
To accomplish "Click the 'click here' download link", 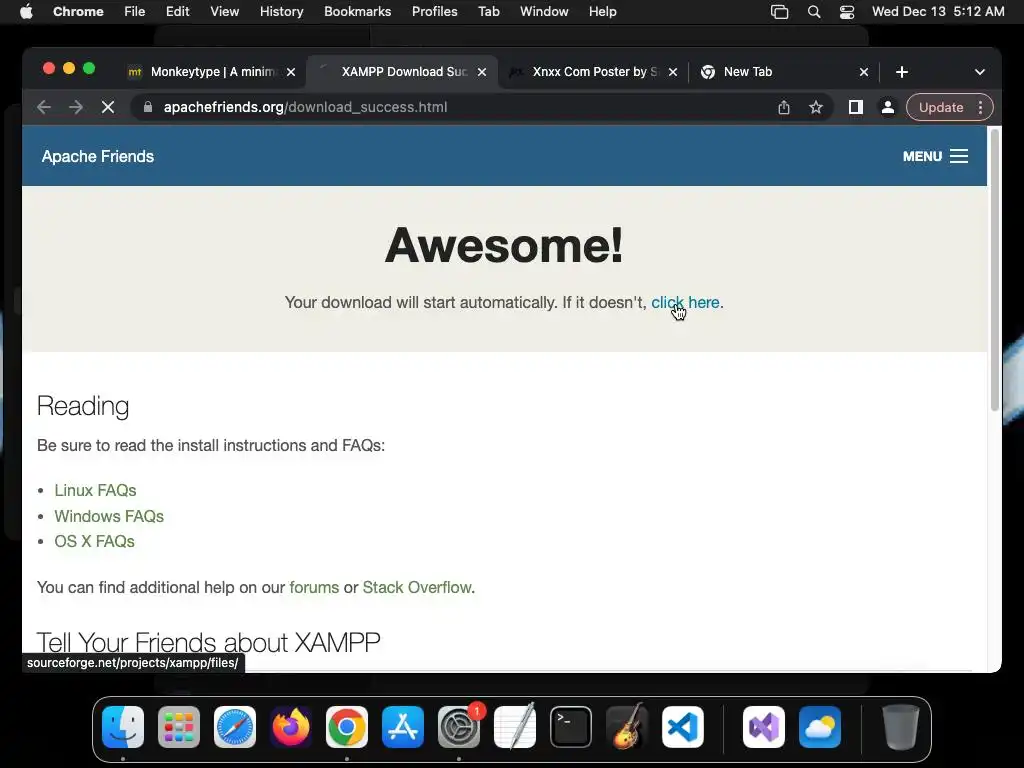I will click(x=685, y=302).
